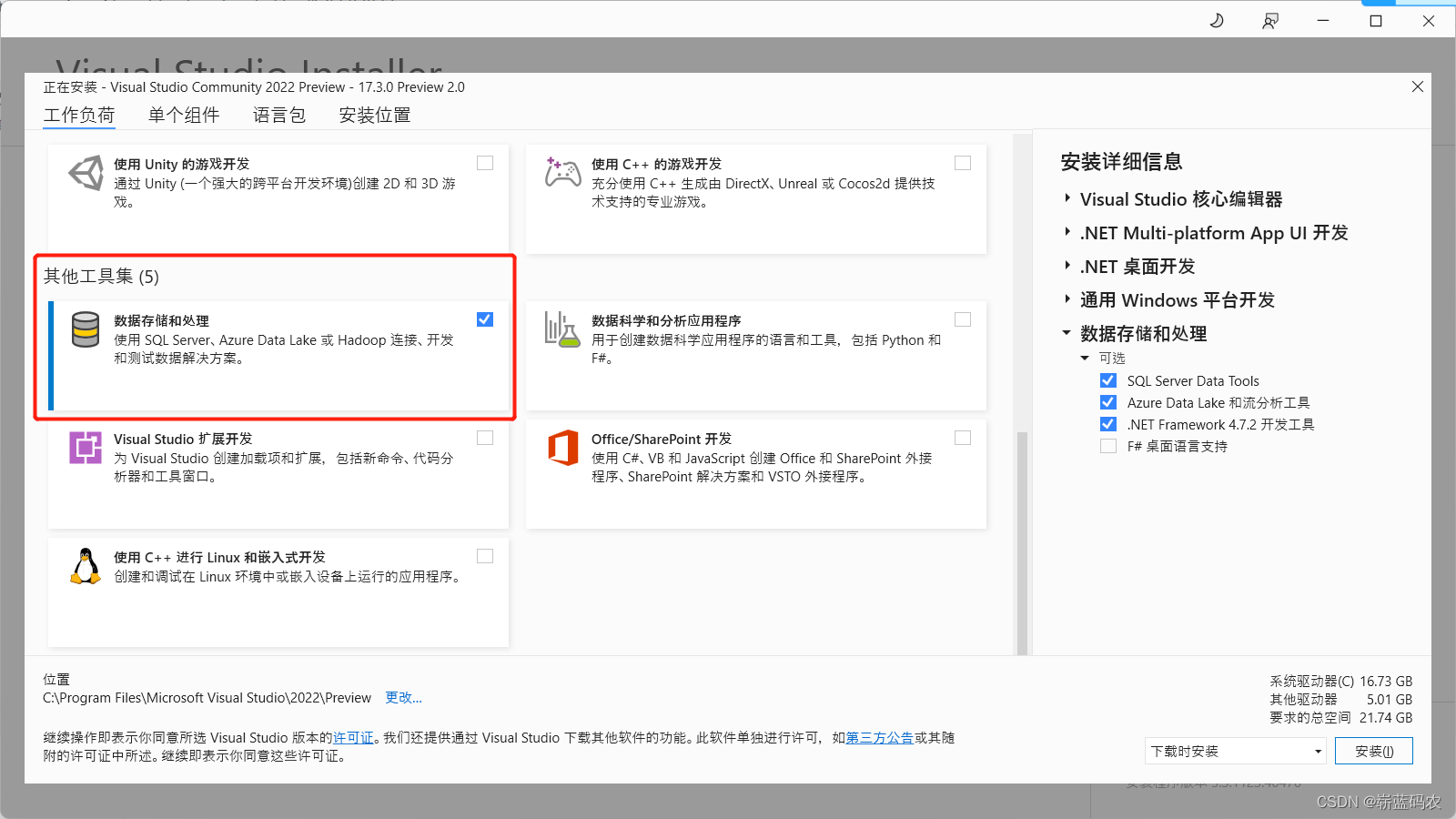Click the Other toolsets (5) heading
The width and height of the screenshot is (1456, 819).
[101, 276]
